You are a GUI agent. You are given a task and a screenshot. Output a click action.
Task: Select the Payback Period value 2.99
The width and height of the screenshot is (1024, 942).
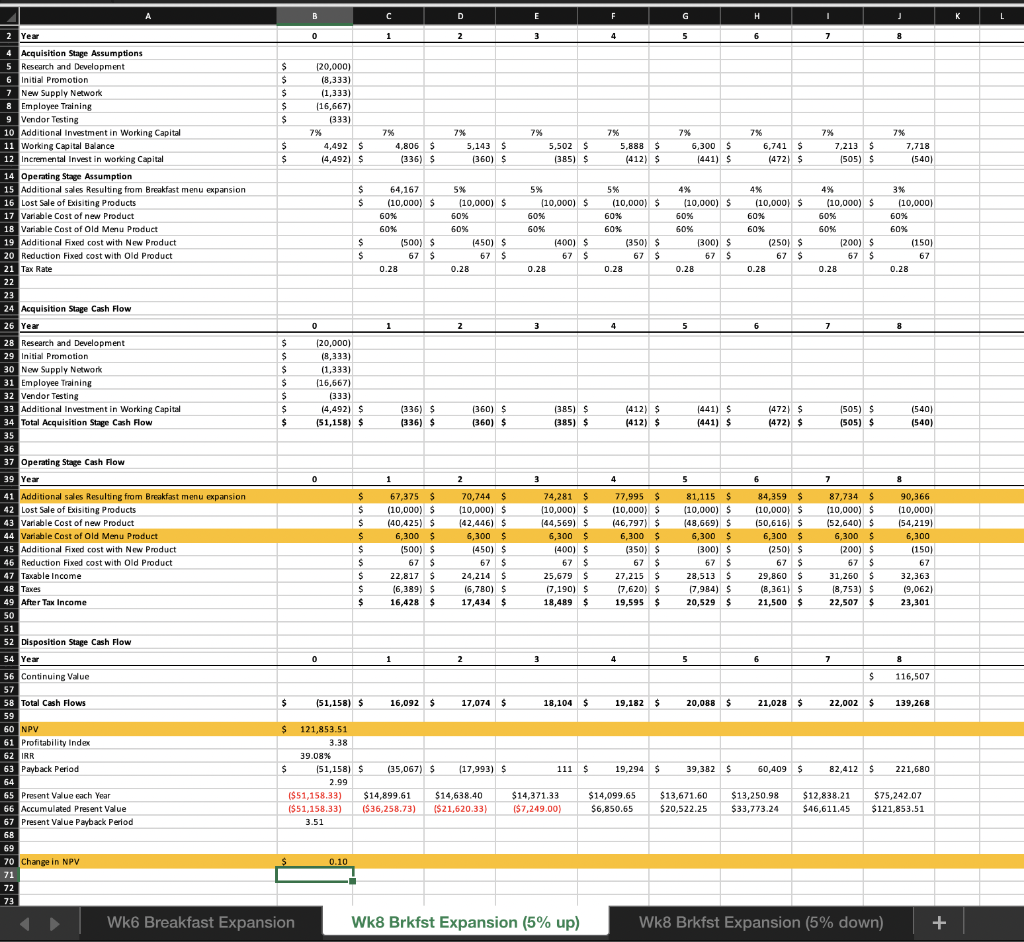coord(314,782)
